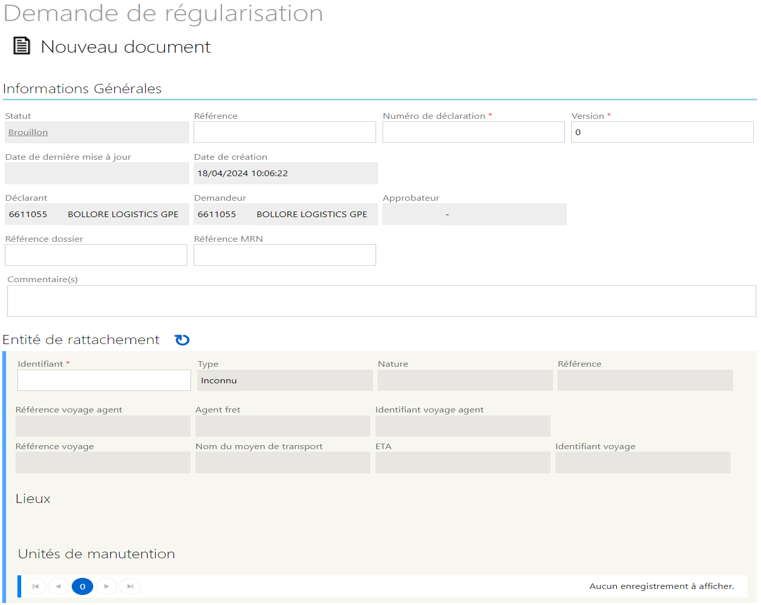Click the refresh icon beside Entité de rattachement

click(182, 340)
